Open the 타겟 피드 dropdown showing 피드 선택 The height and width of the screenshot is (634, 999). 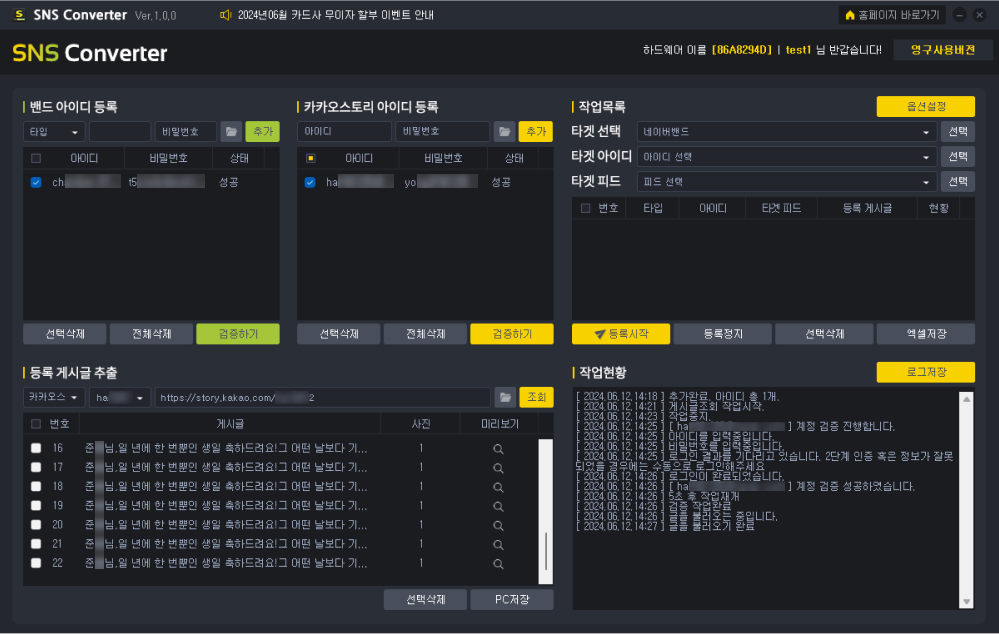click(787, 182)
